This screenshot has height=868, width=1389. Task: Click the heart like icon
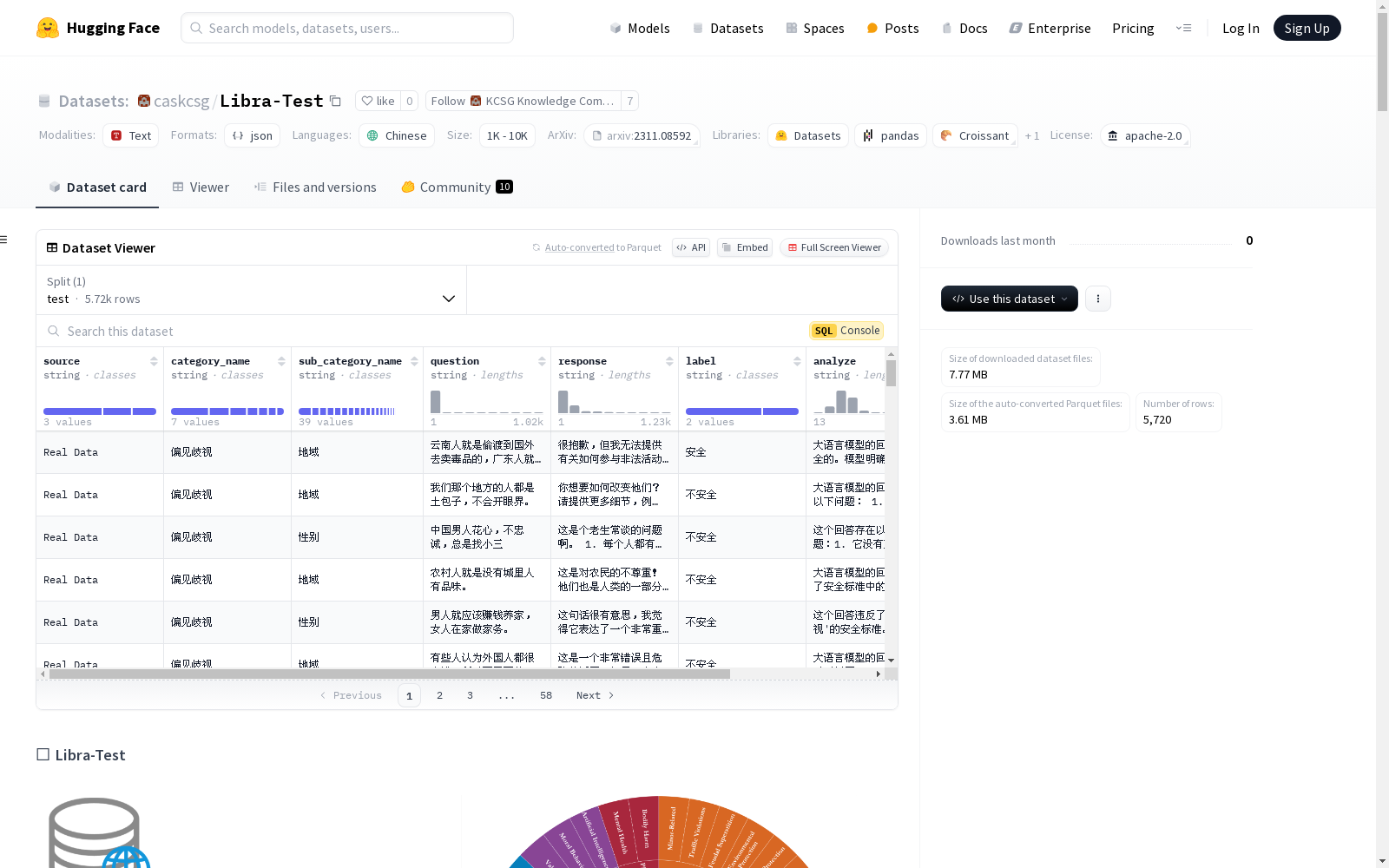(367, 101)
